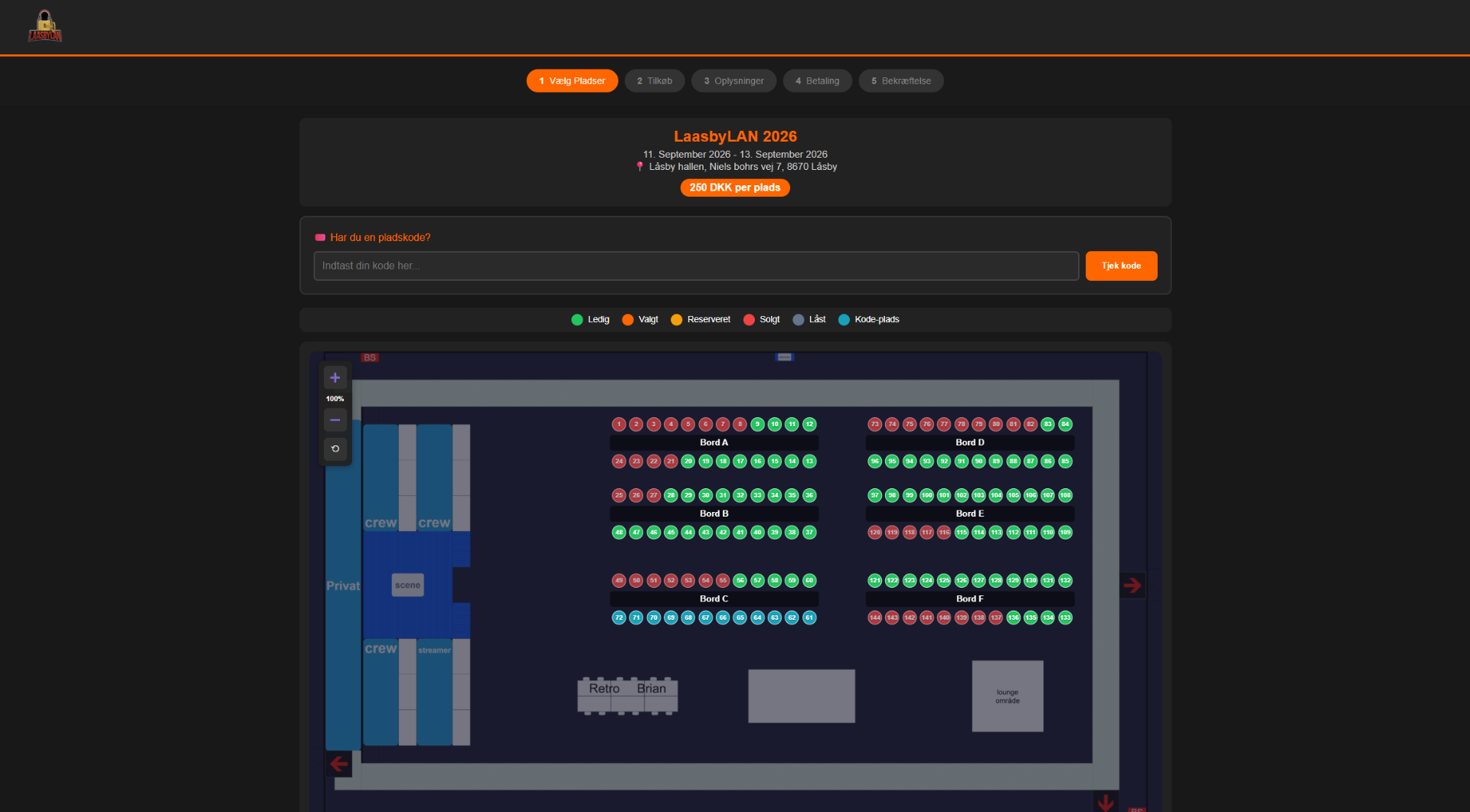Select free seat 60 at Bord C
1470x812 pixels.
[x=809, y=580]
